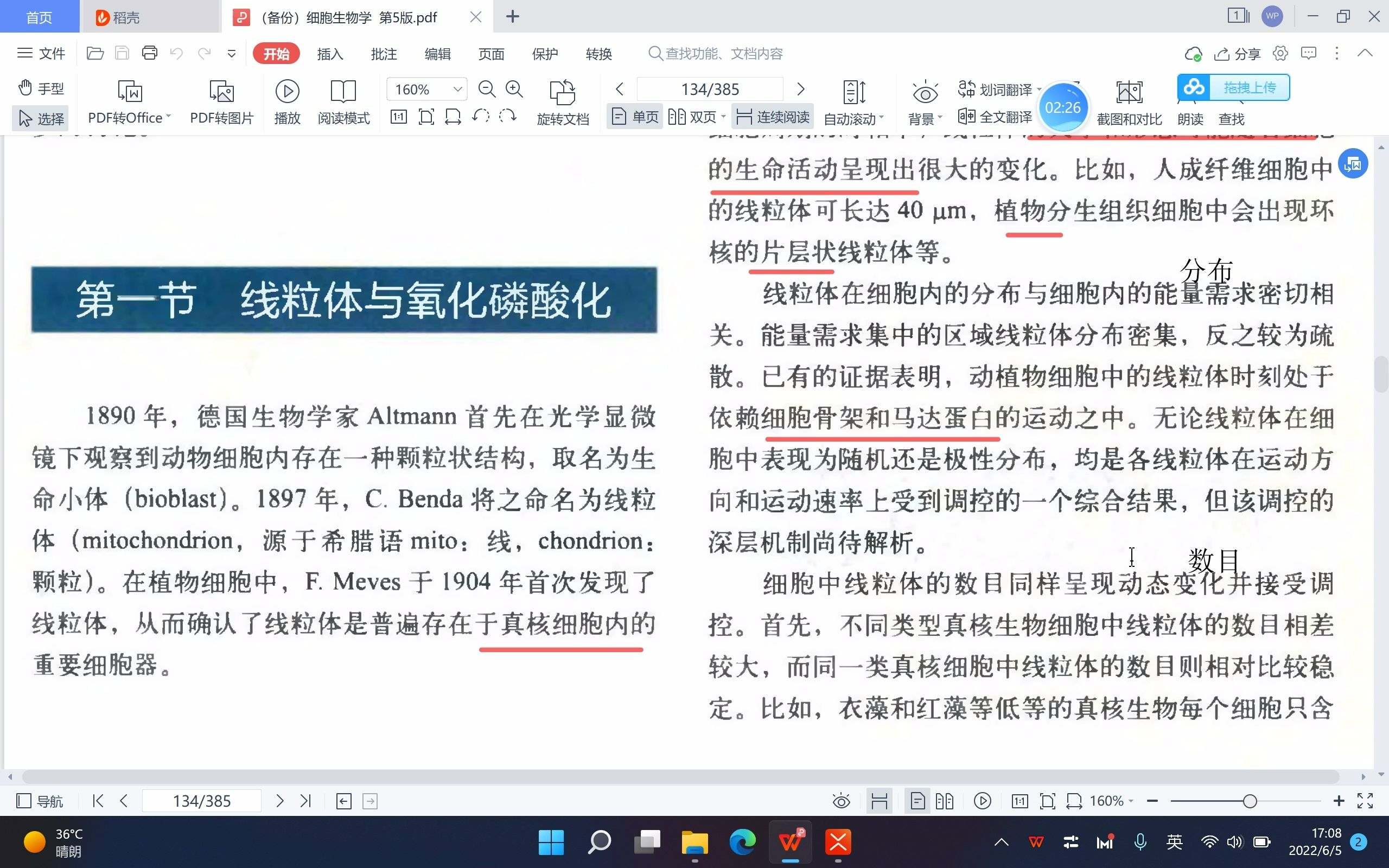The height and width of the screenshot is (868, 1389).
Task: Enter fullscreen from the status bar
Action: click(x=1365, y=801)
